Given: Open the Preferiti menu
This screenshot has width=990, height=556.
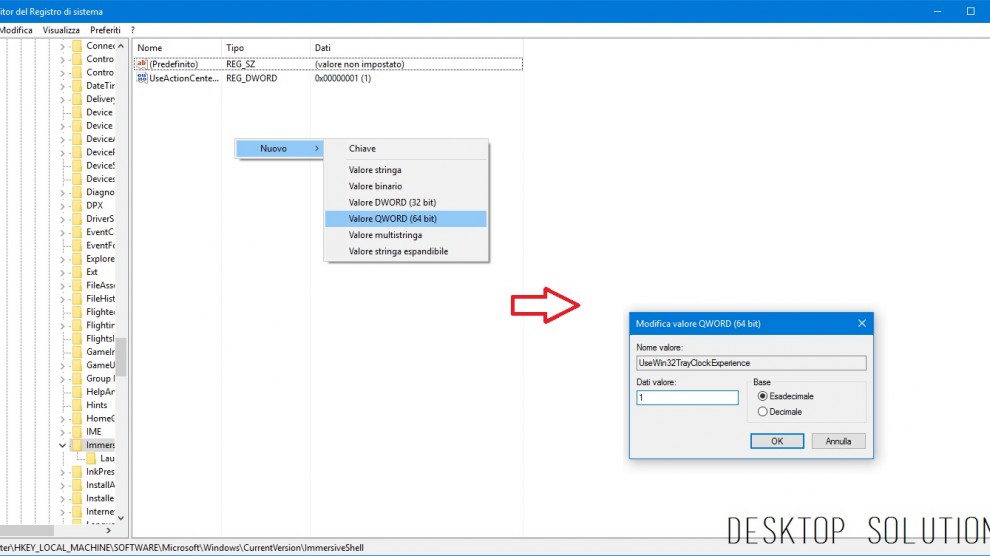Looking at the screenshot, I should coord(105,30).
